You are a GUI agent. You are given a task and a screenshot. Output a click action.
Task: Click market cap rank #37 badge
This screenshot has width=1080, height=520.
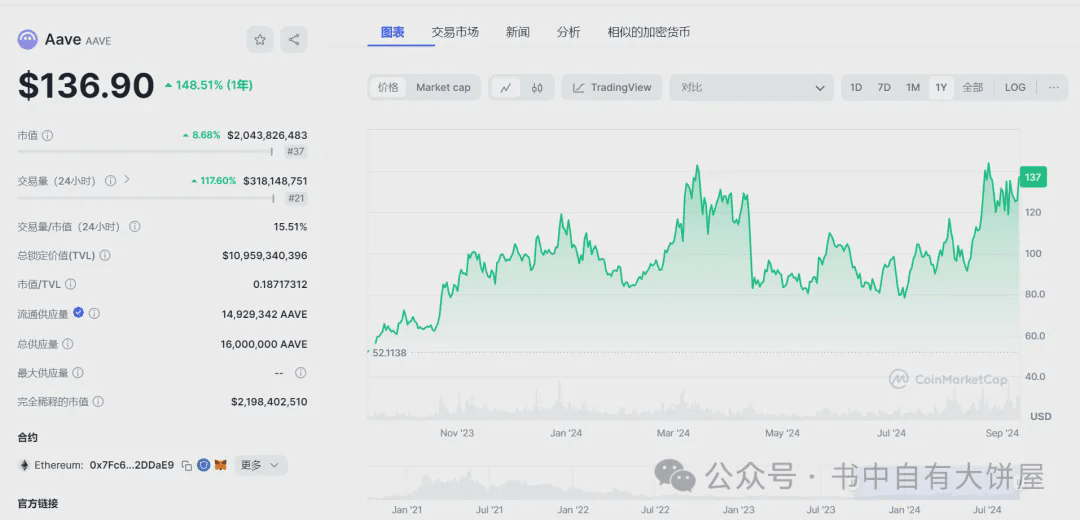coord(295,152)
